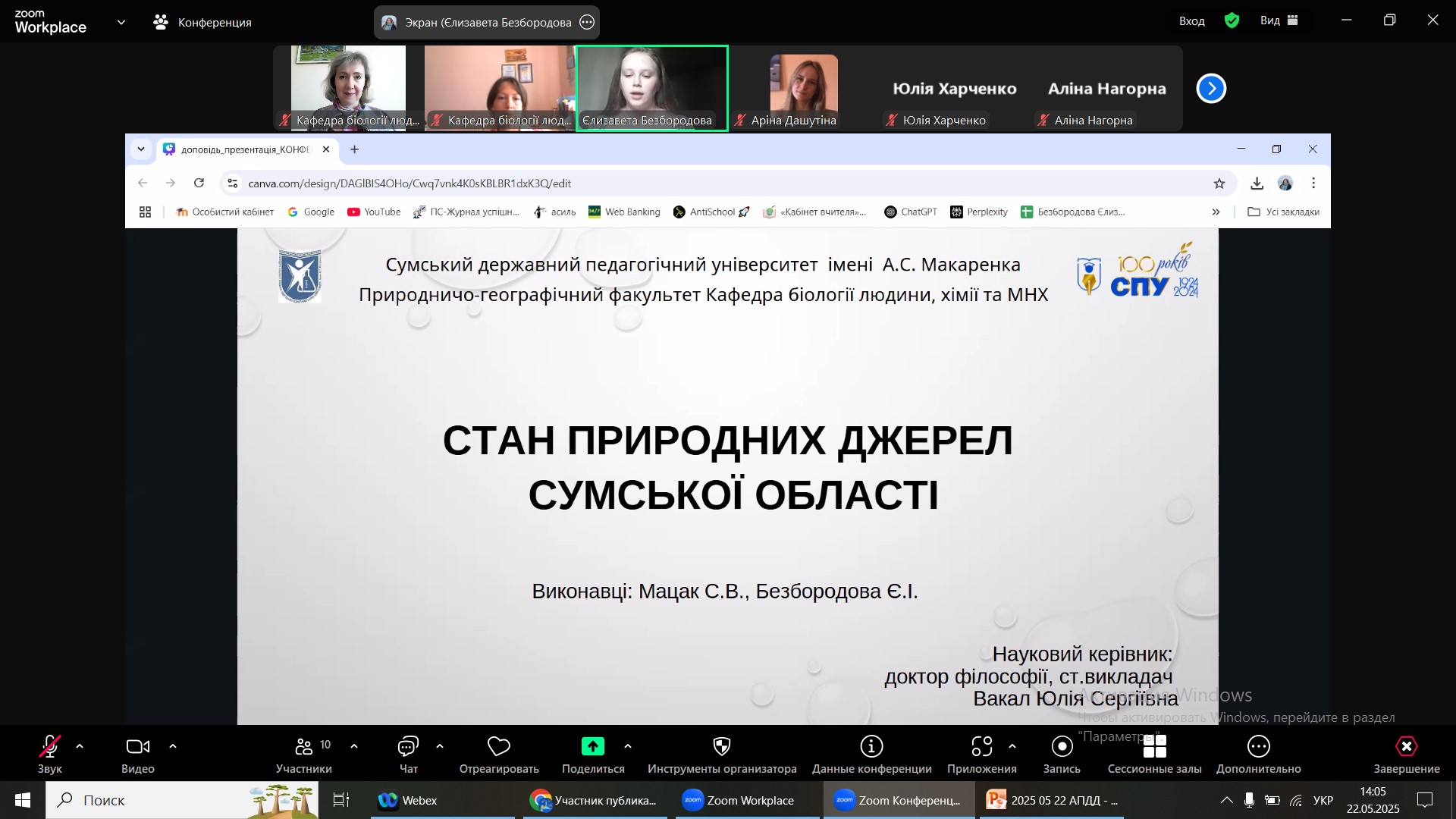Start recording with Запись button
The width and height of the screenshot is (1456, 819).
1062,748
